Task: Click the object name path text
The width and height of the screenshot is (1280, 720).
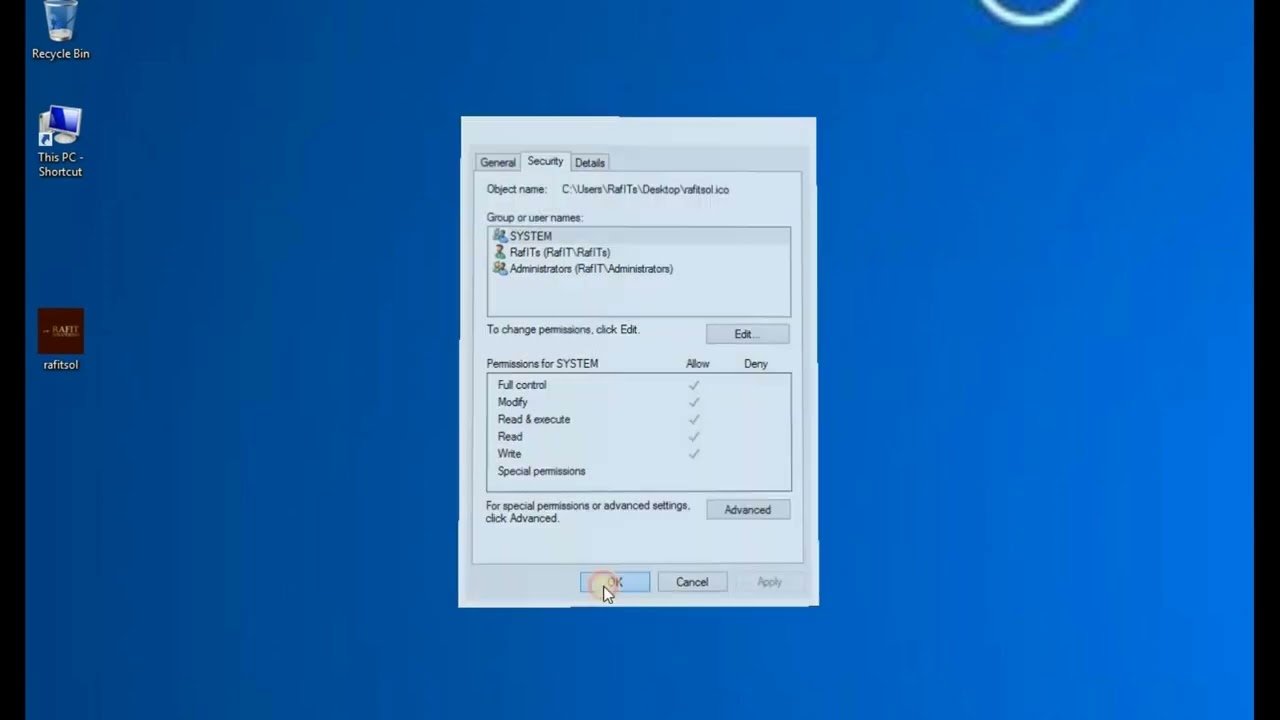Action: point(645,189)
